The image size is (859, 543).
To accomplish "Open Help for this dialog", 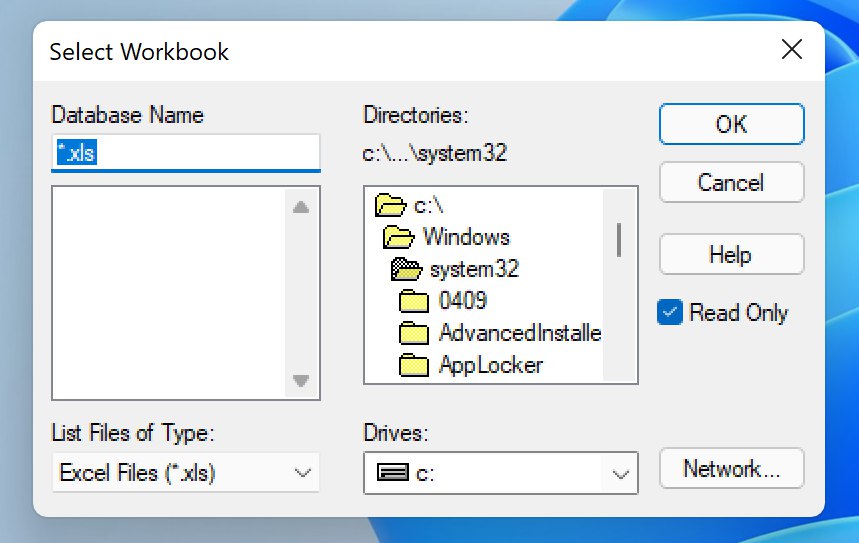I will [x=731, y=254].
